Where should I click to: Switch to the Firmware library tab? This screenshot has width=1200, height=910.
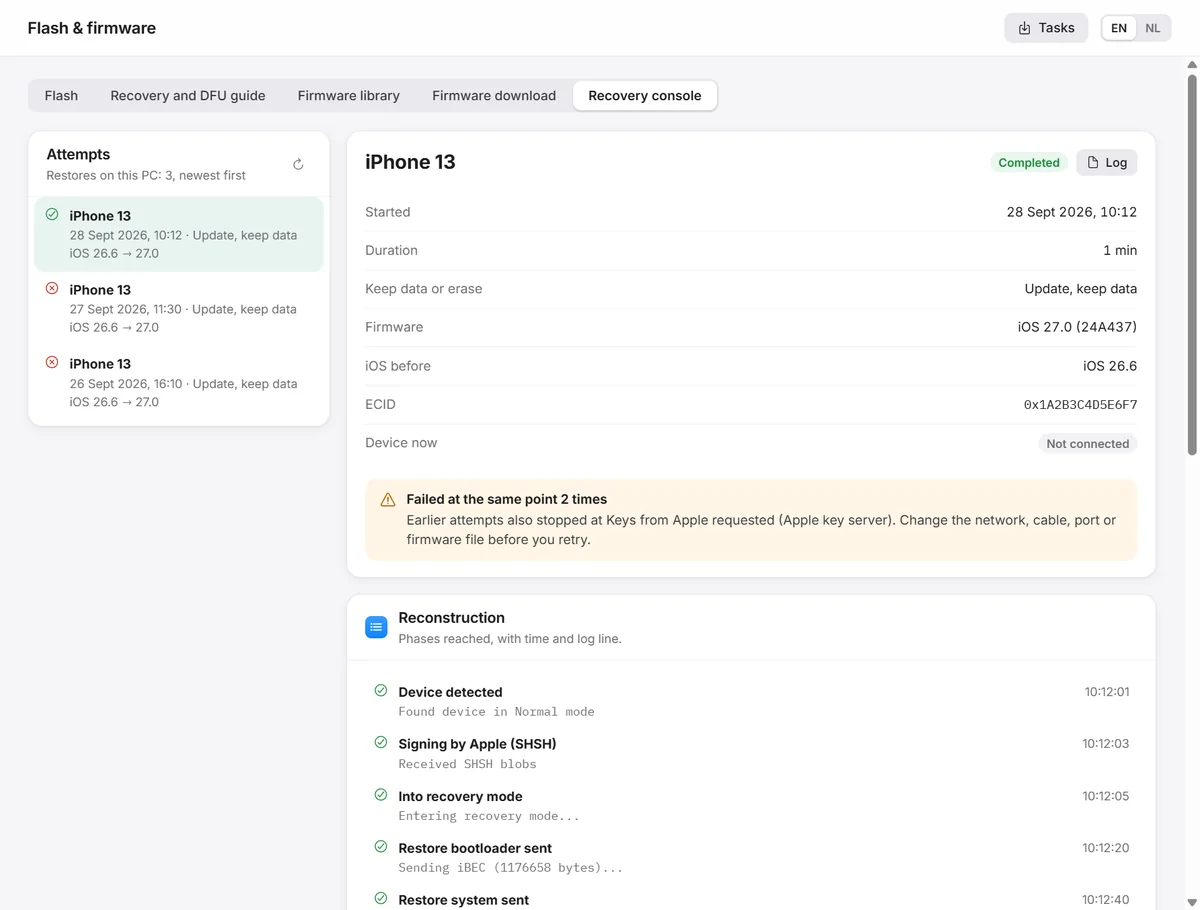click(349, 96)
